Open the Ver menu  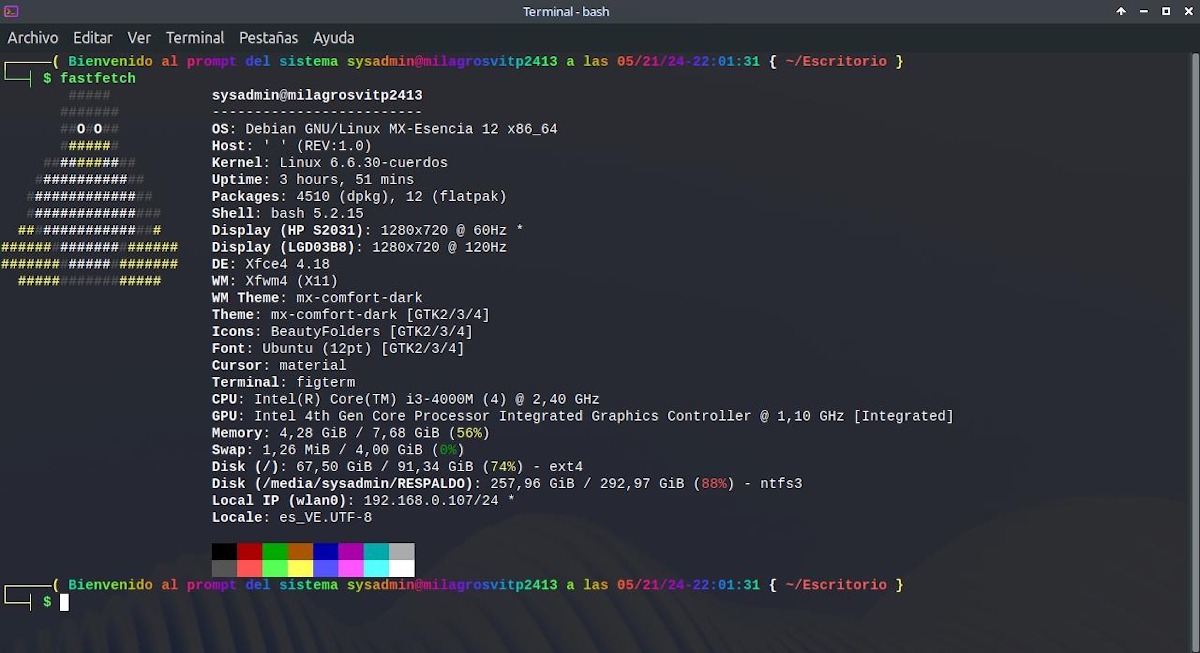pos(139,38)
